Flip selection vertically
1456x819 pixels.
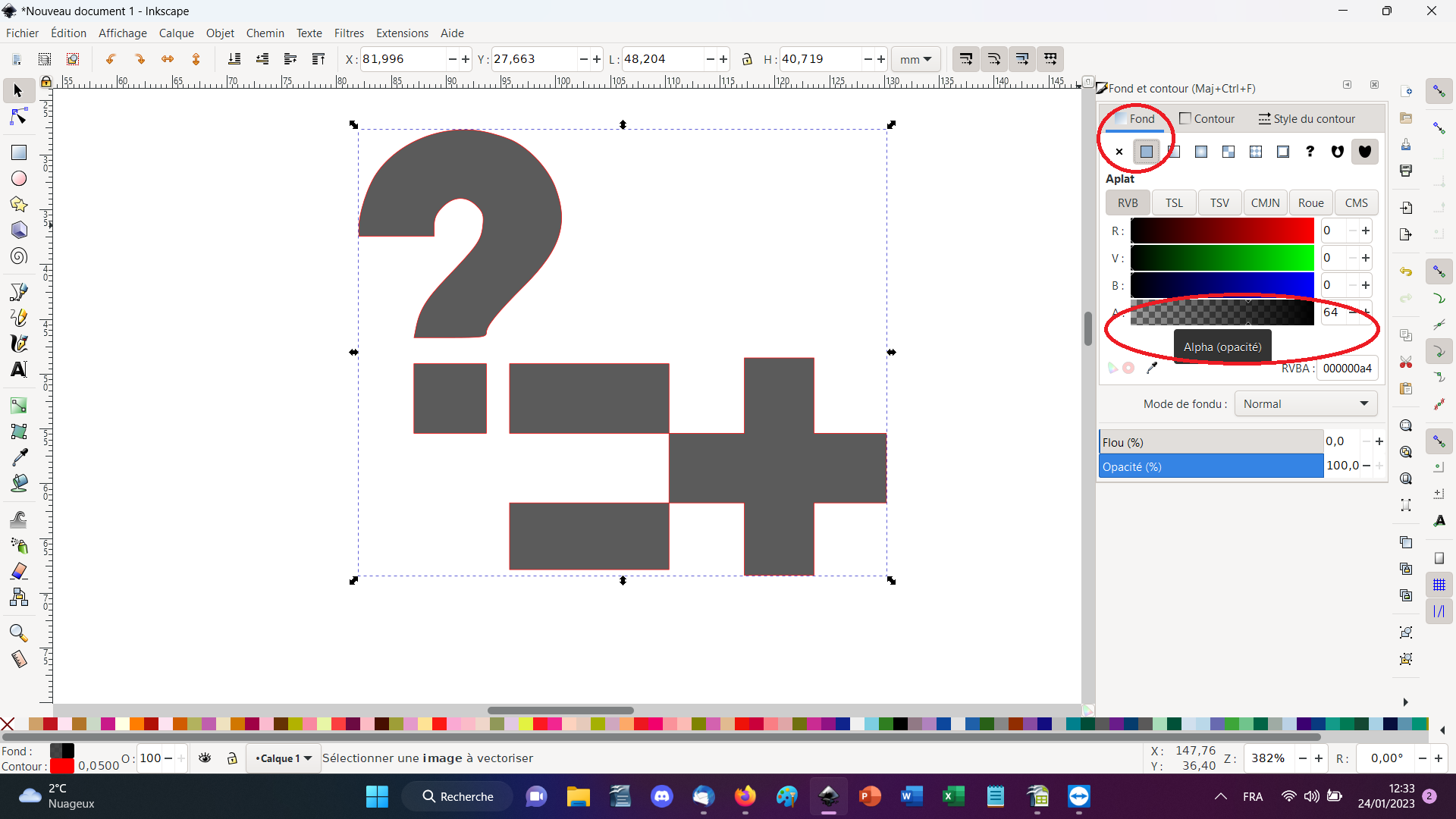[x=196, y=59]
